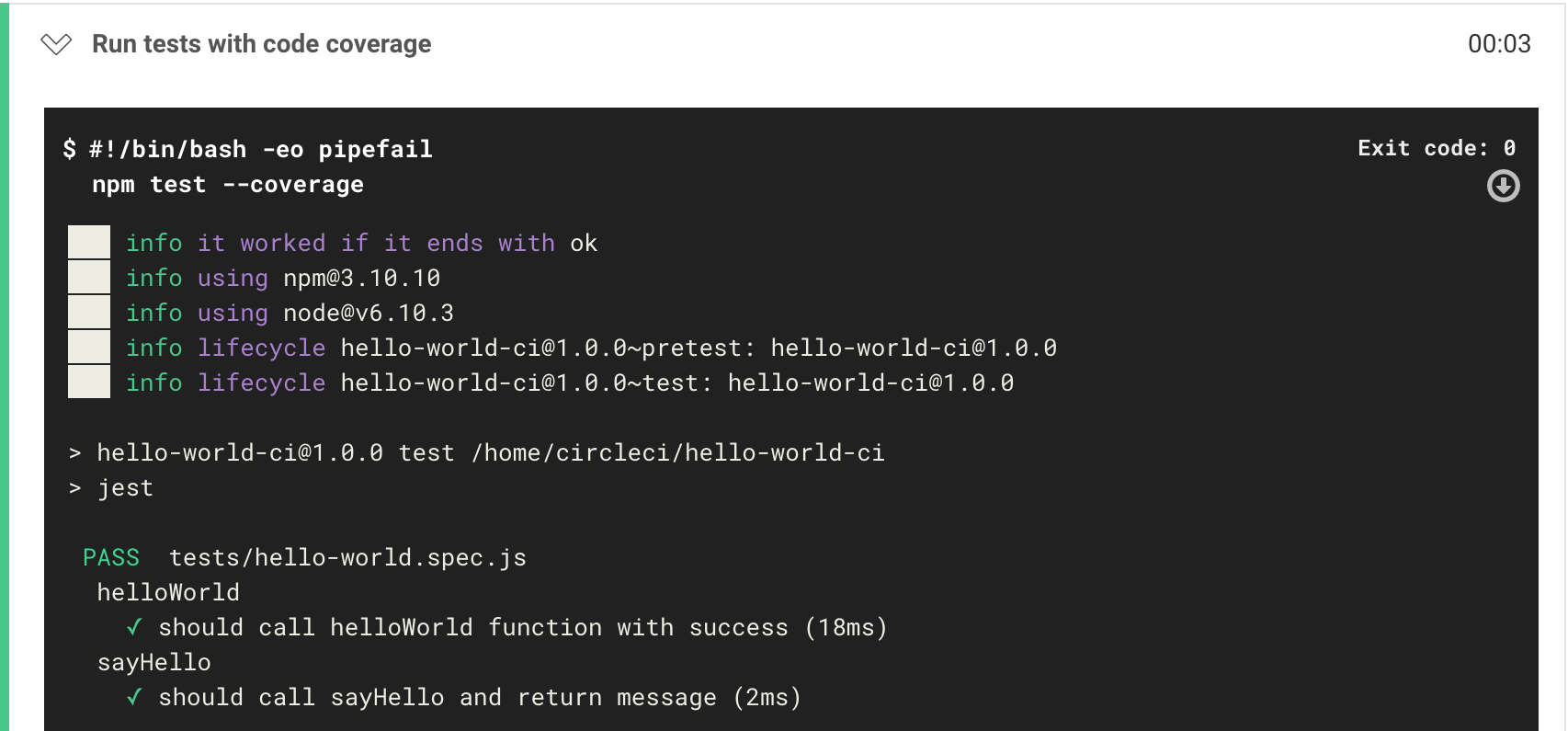Click the download full output icon
Viewport: 1568px width, 731px height.
click(x=1503, y=187)
